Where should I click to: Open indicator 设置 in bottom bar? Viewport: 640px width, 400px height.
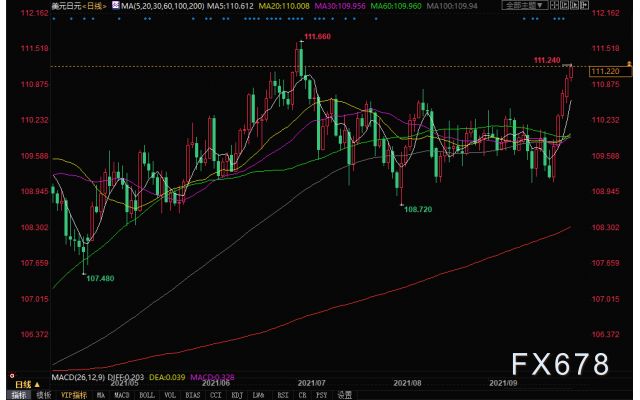coord(344,394)
